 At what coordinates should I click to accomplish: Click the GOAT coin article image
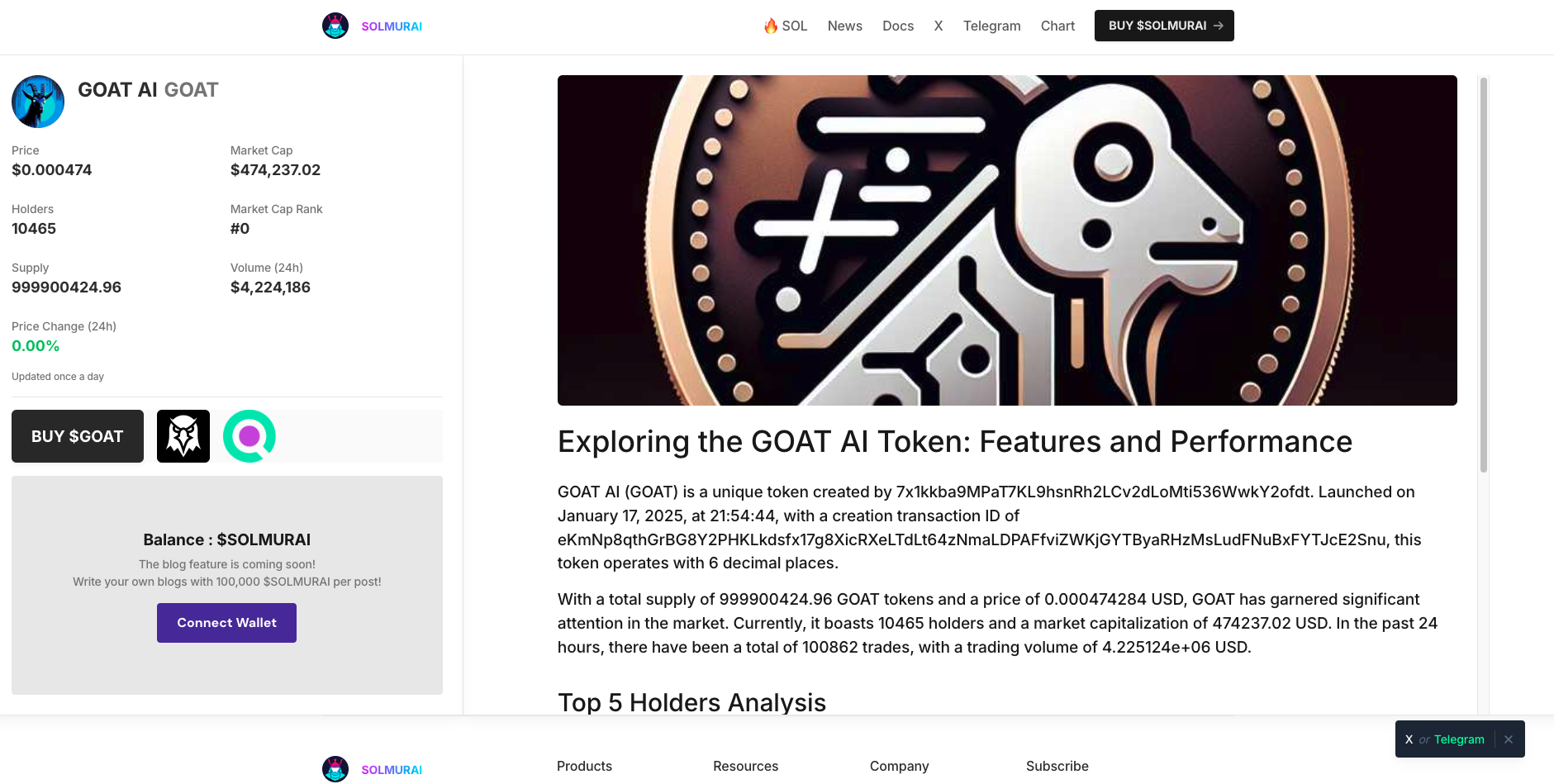pyautogui.click(x=1007, y=240)
